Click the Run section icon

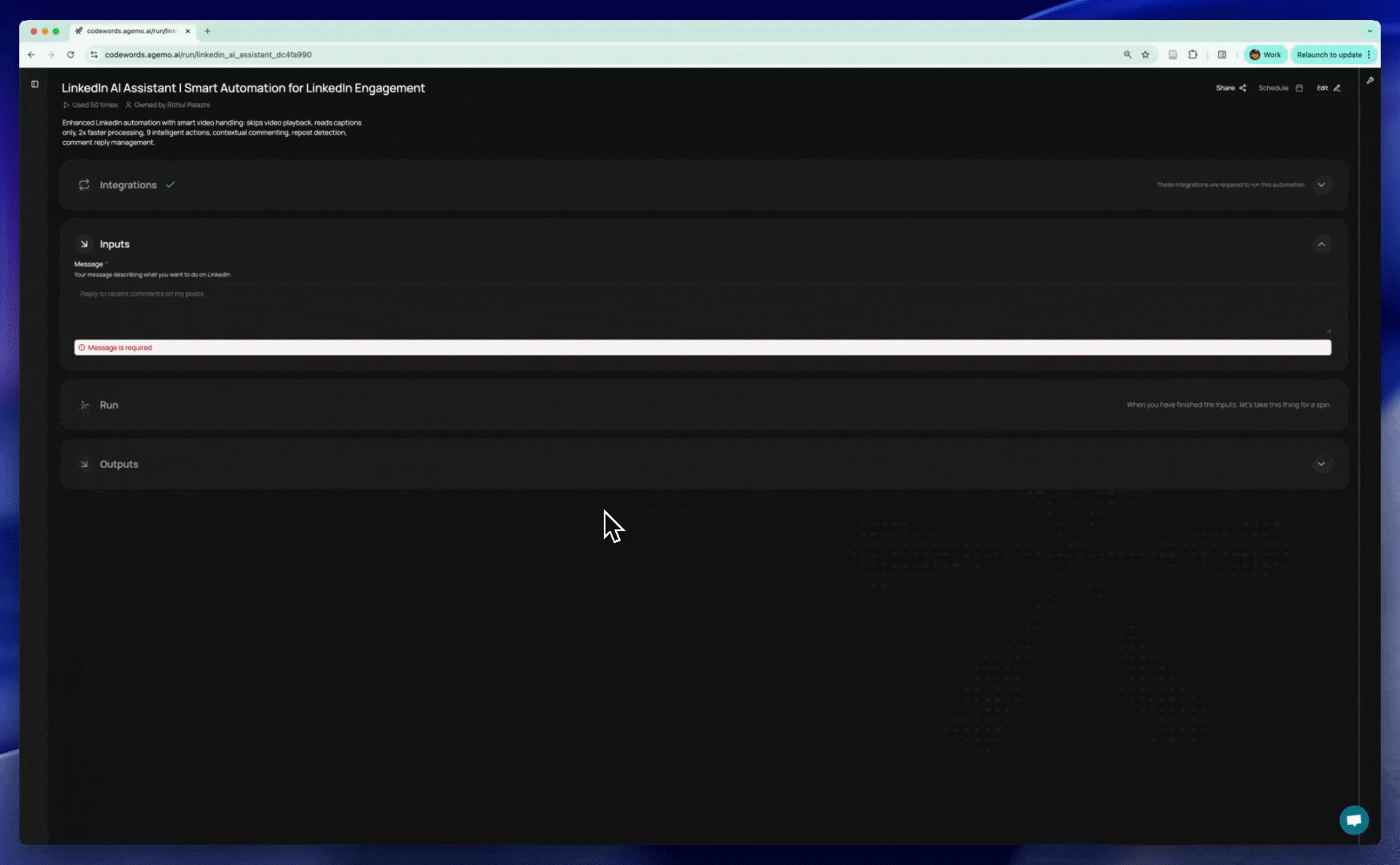coord(84,405)
